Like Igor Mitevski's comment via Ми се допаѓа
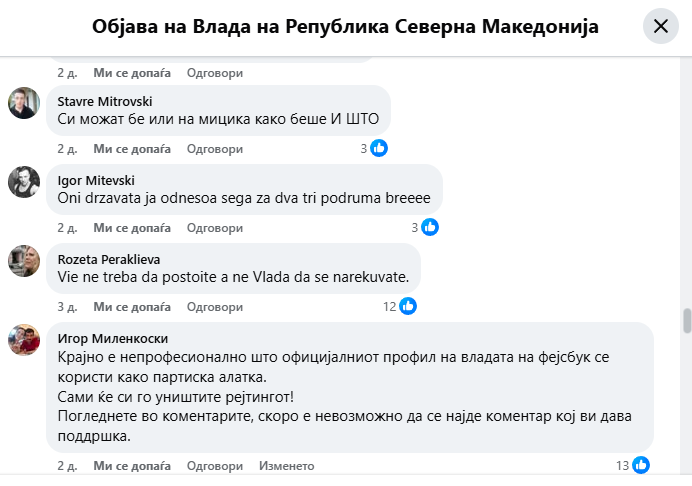 click(x=132, y=228)
